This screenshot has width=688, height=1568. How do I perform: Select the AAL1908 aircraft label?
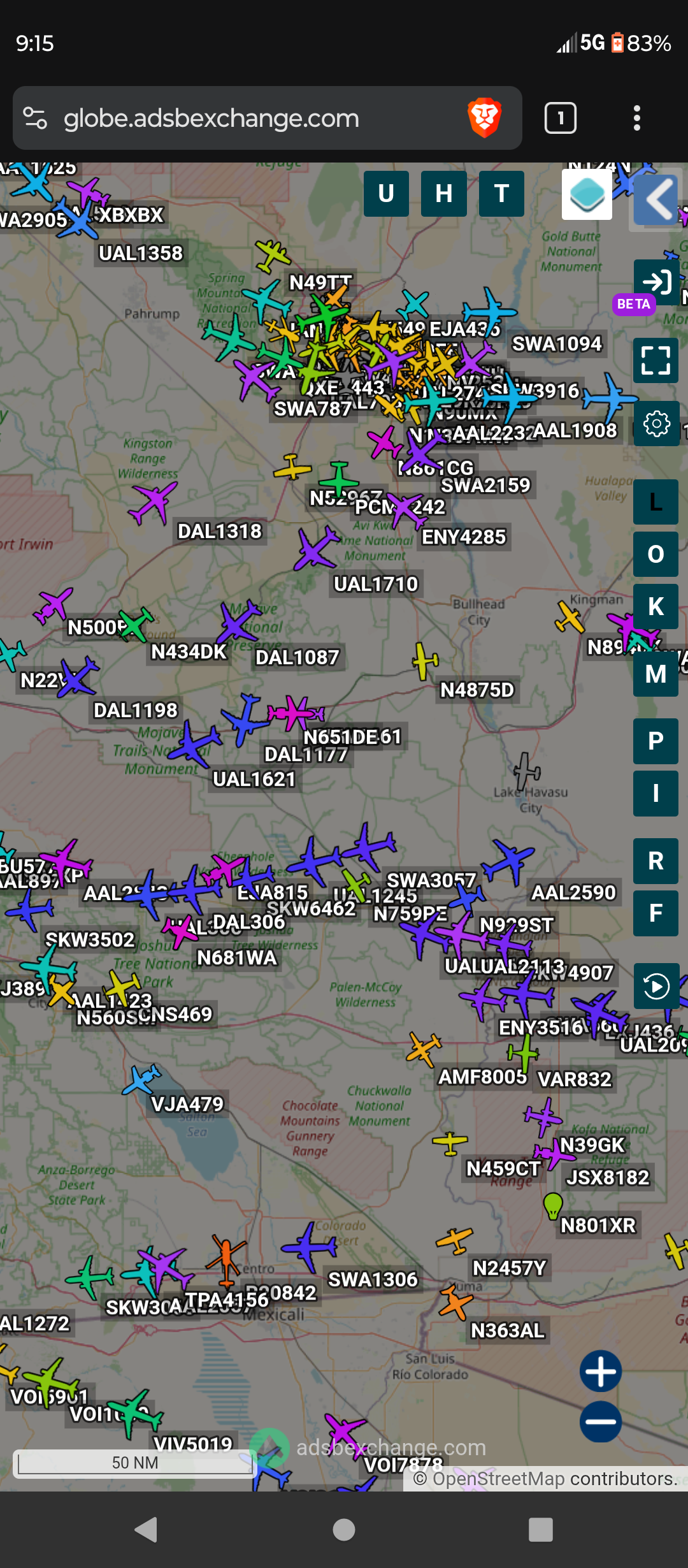pyautogui.click(x=575, y=430)
